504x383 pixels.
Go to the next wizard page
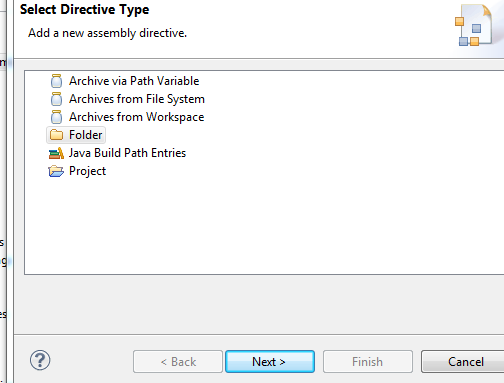pyautogui.click(x=270, y=362)
